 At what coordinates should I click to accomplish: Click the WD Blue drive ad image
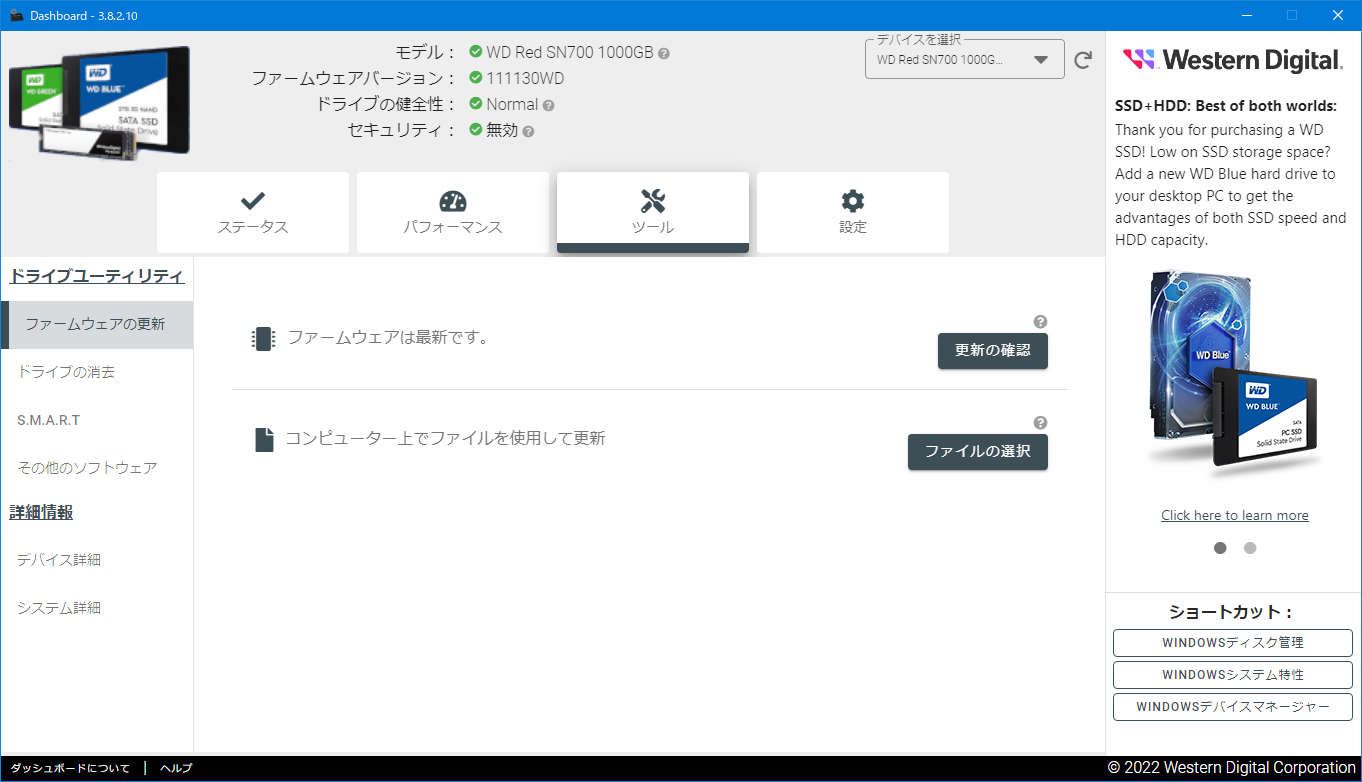[1235, 372]
